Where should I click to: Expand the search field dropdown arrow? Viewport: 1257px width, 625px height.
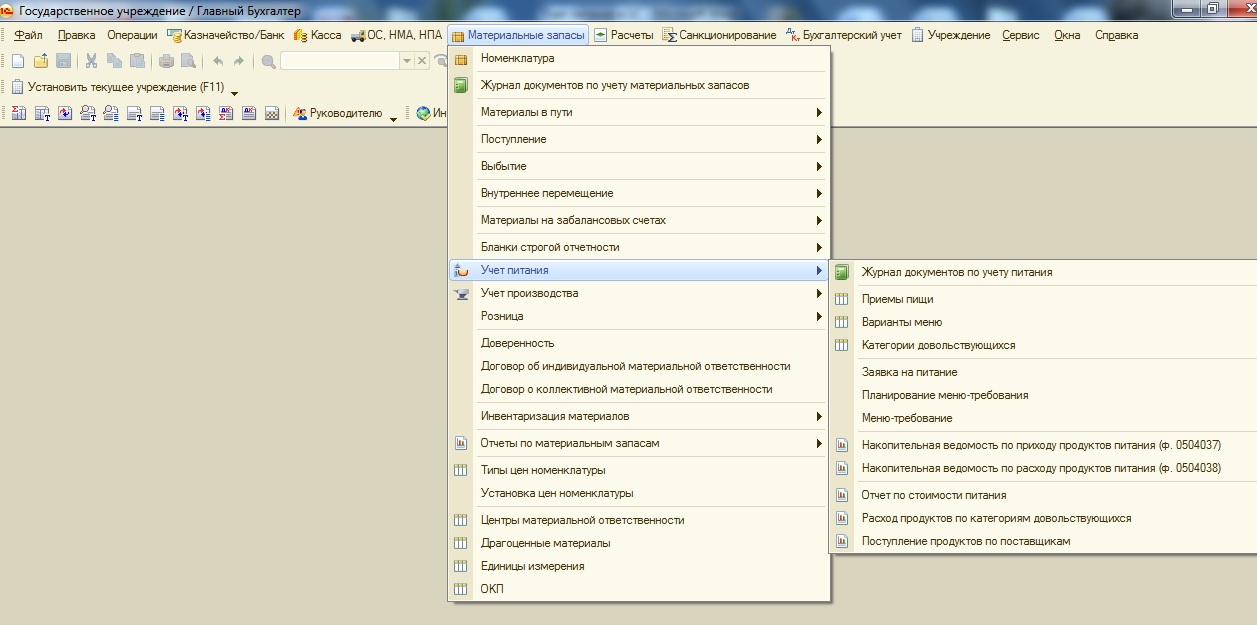pos(406,61)
